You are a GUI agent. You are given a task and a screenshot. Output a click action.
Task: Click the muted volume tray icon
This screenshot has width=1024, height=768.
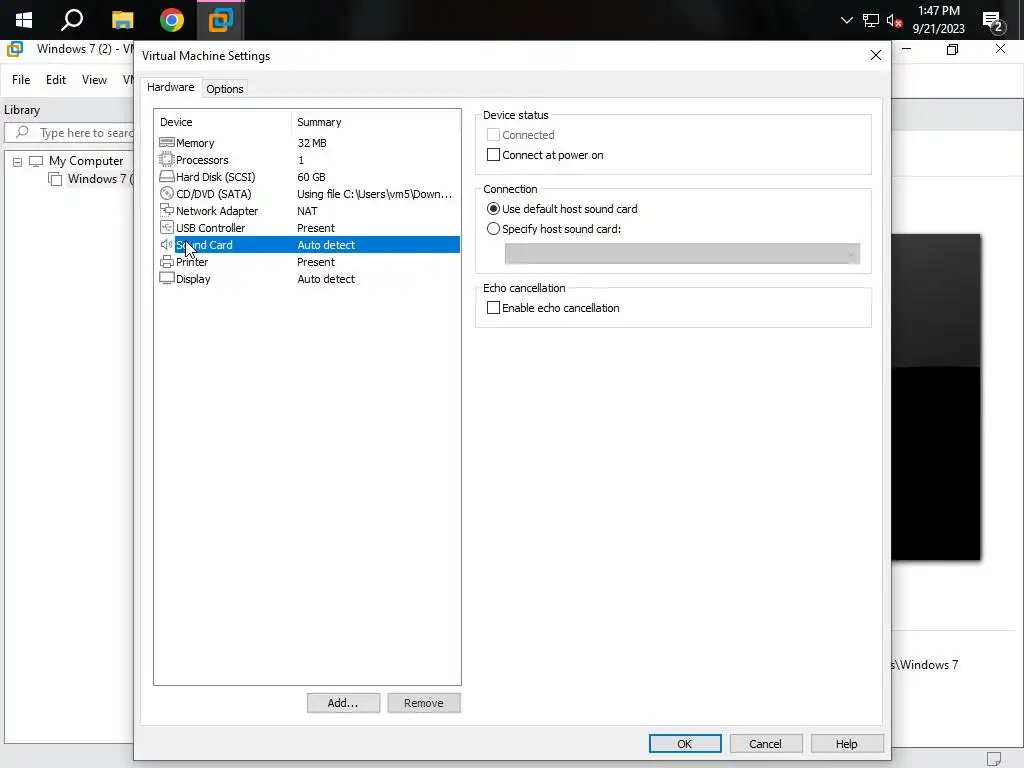894,20
